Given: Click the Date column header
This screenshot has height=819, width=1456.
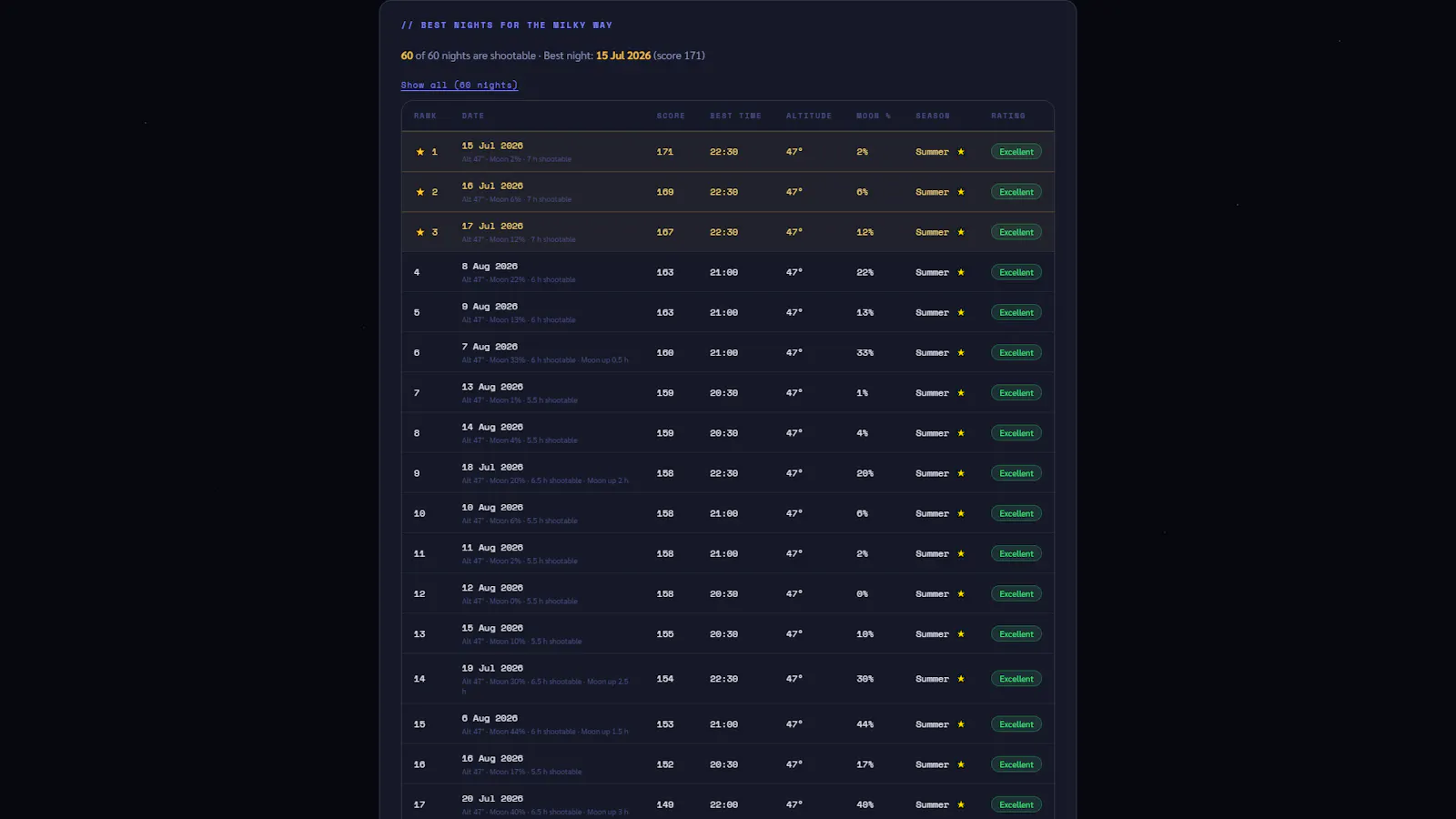Looking at the screenshot, I should [472, 116].
